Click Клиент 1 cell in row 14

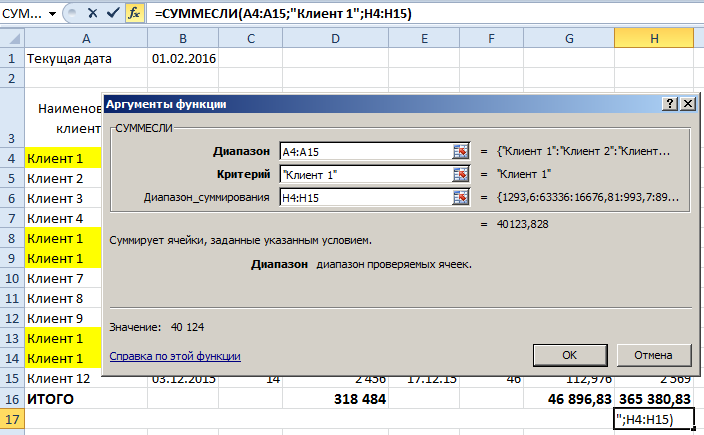coord(63,358)
